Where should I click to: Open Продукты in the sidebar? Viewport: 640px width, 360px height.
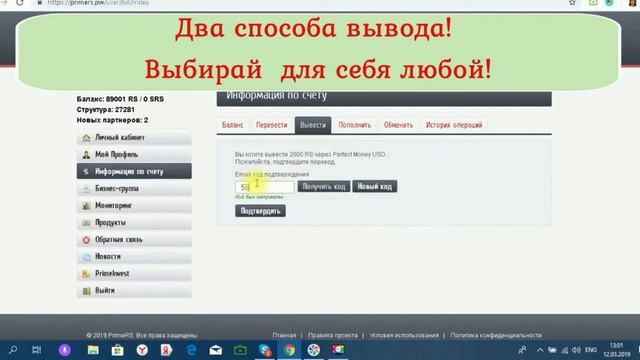[134, 223]
